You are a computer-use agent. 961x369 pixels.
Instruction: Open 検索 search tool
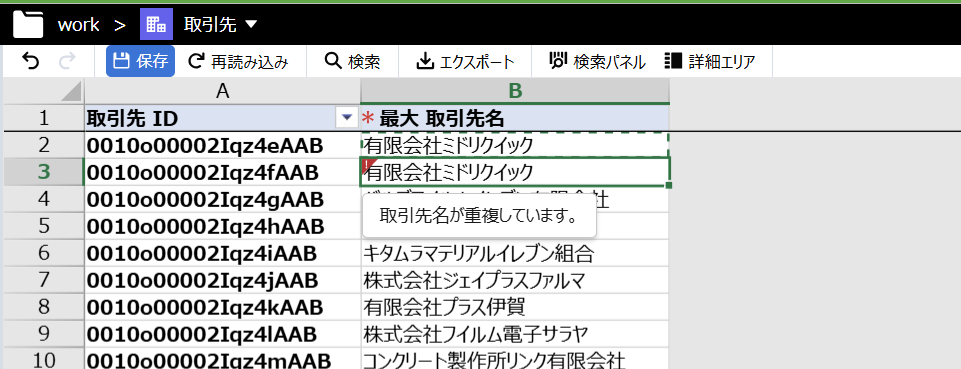point(352,61)
